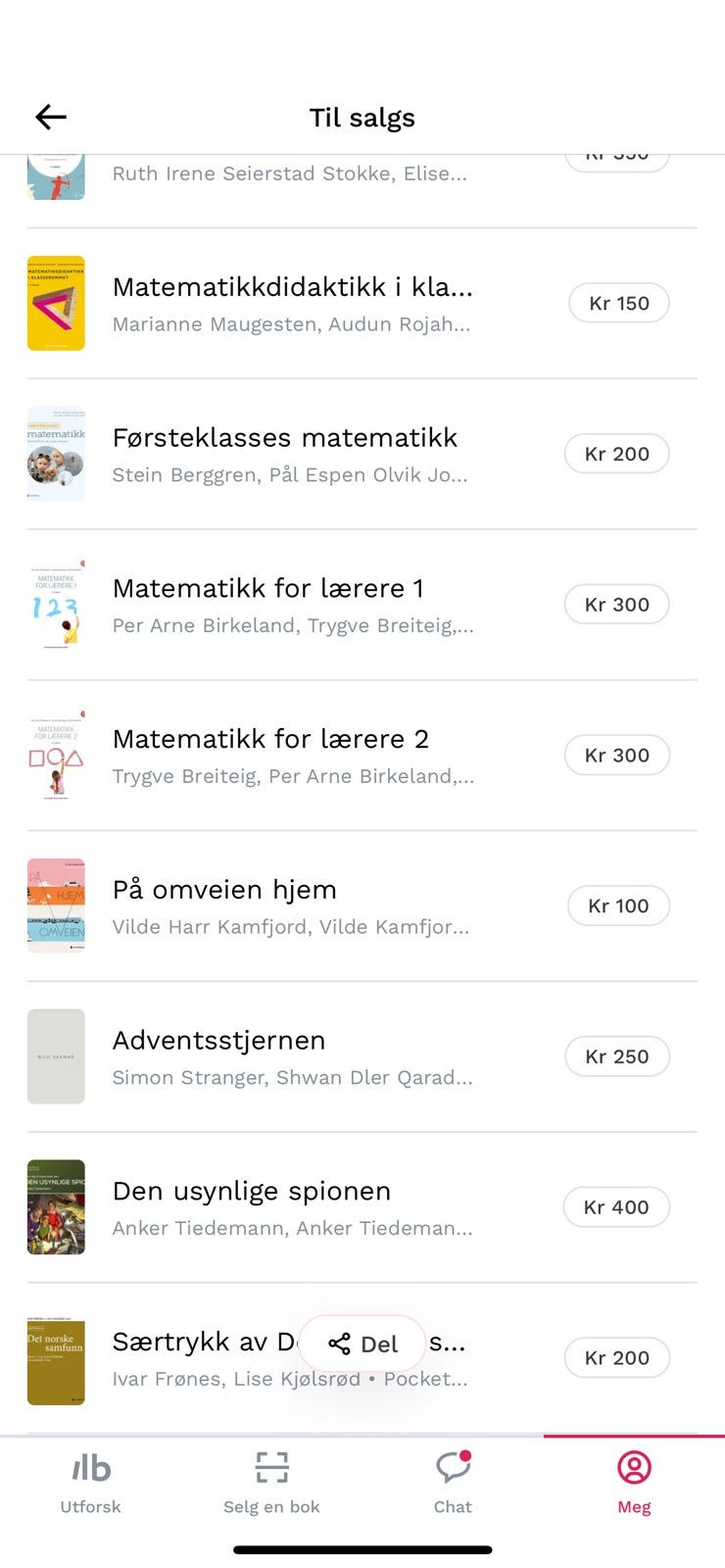Tap the Meg profile icon

pyautogui.click(x=634, y=1468)
